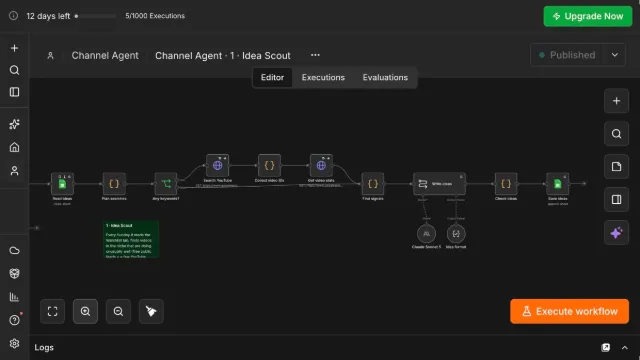Open the help question mark icon
This screenshot has width=640, height=360.
click(x=14, y=320)
